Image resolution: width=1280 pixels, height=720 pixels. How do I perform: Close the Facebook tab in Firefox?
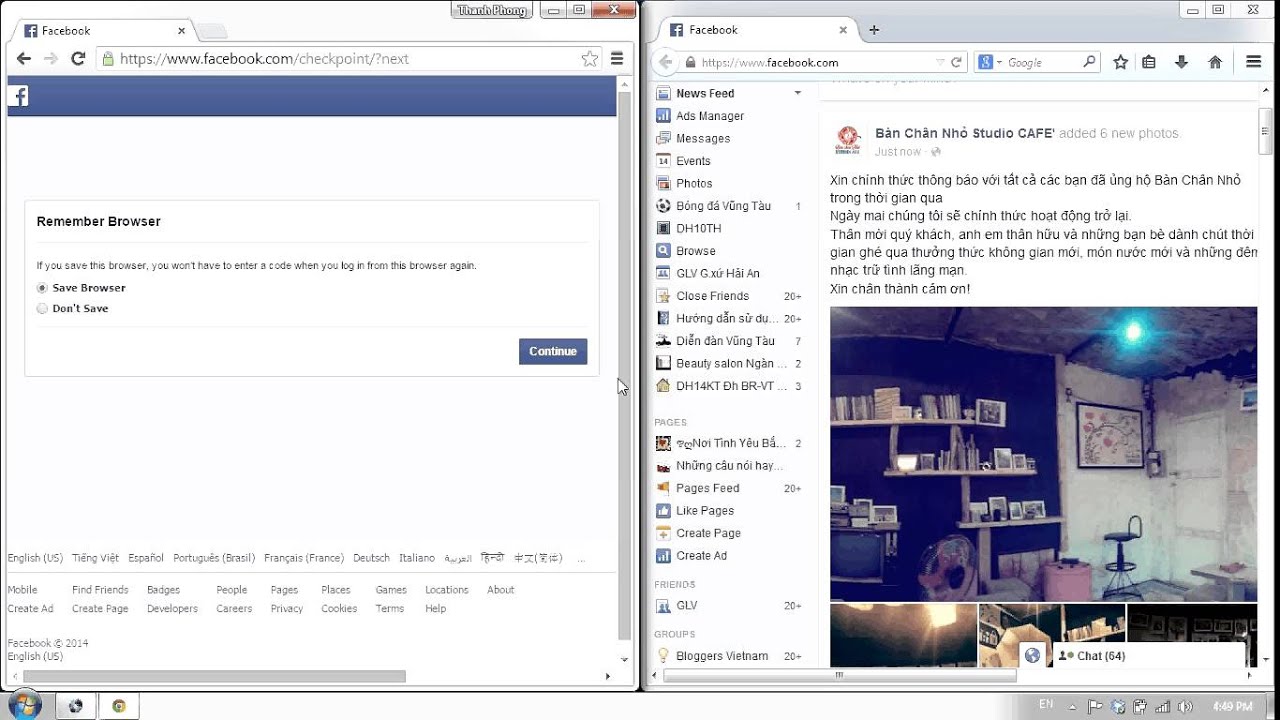pyautogui.click(x=842, y=30)
